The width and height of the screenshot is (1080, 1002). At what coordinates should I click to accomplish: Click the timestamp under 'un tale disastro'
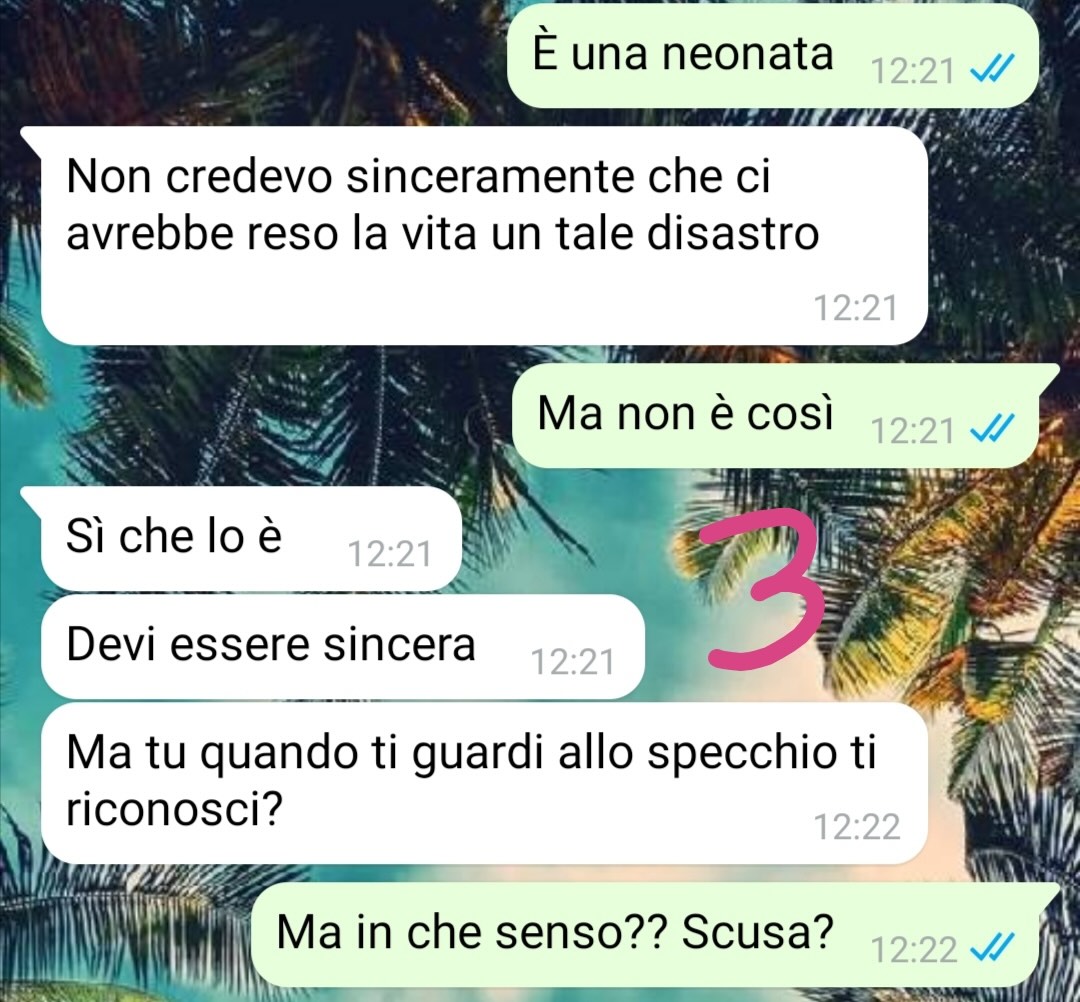(x=855, y=307)
